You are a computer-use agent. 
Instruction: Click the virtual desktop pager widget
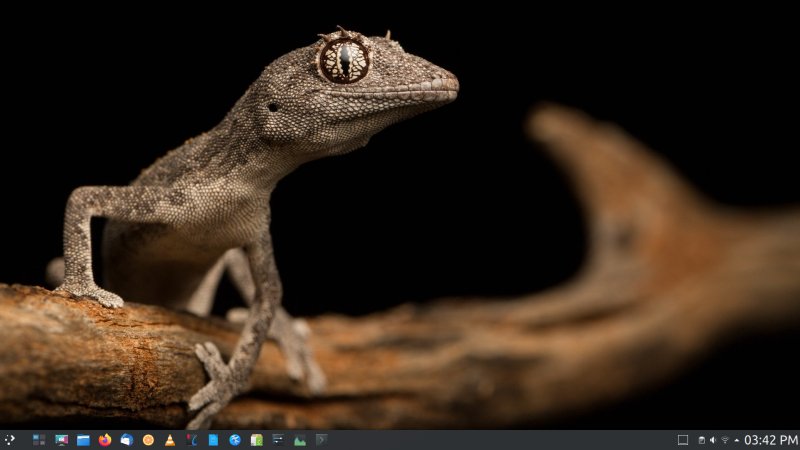point(39,440)
